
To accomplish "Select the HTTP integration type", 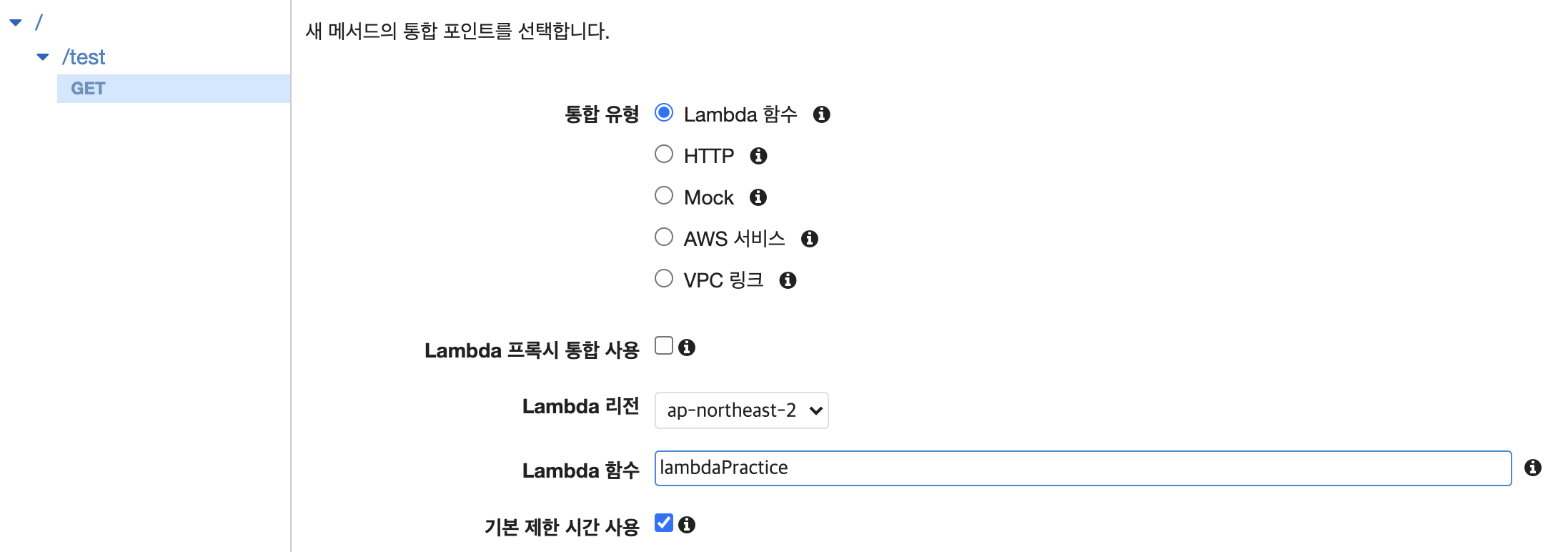I will point(664,154).
